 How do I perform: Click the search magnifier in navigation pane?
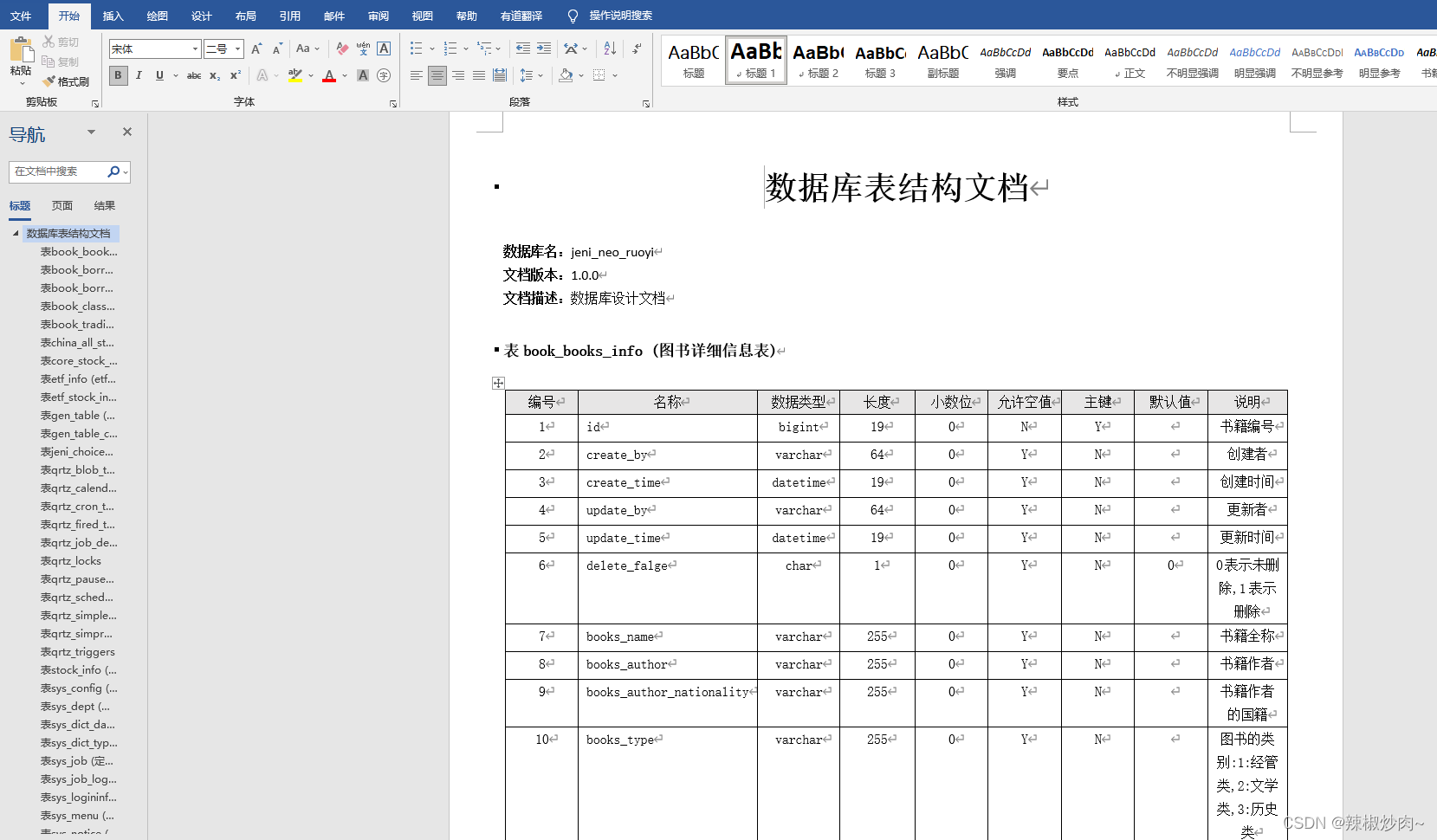coord(113,171)
